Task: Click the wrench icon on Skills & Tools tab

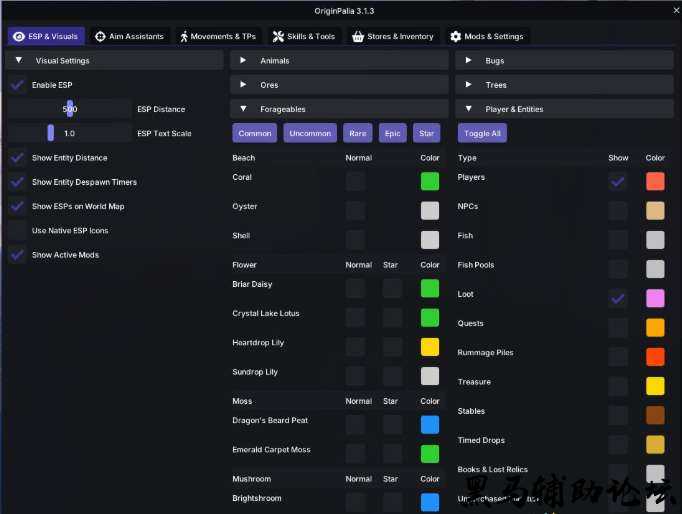Action: click(x=278, y=37)
